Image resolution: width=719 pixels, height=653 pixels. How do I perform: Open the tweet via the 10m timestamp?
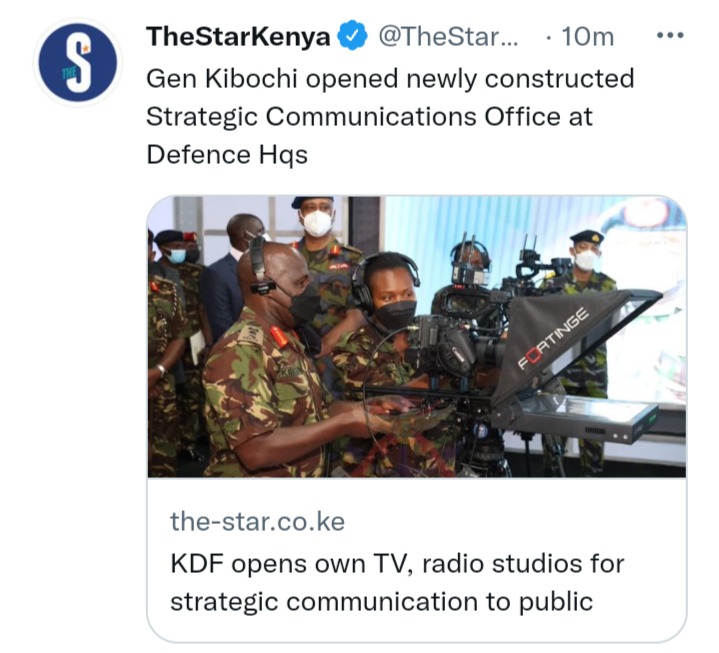point(587,37)
